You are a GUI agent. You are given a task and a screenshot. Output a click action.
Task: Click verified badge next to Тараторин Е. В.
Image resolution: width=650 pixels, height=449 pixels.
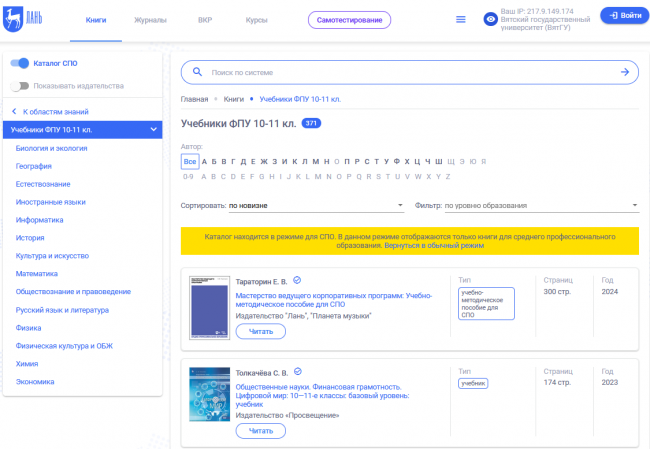click(x=297, y=281)
